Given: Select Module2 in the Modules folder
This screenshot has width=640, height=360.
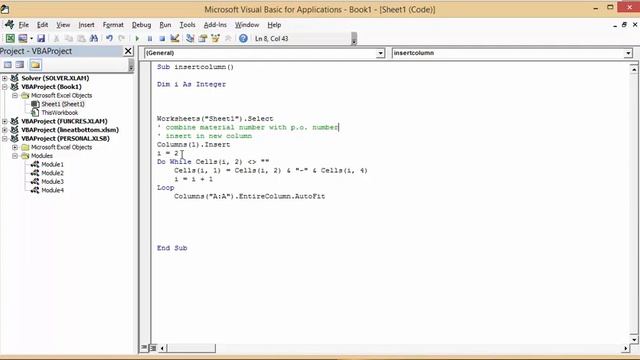Looking at the screenshot, I should pos(52,173).
